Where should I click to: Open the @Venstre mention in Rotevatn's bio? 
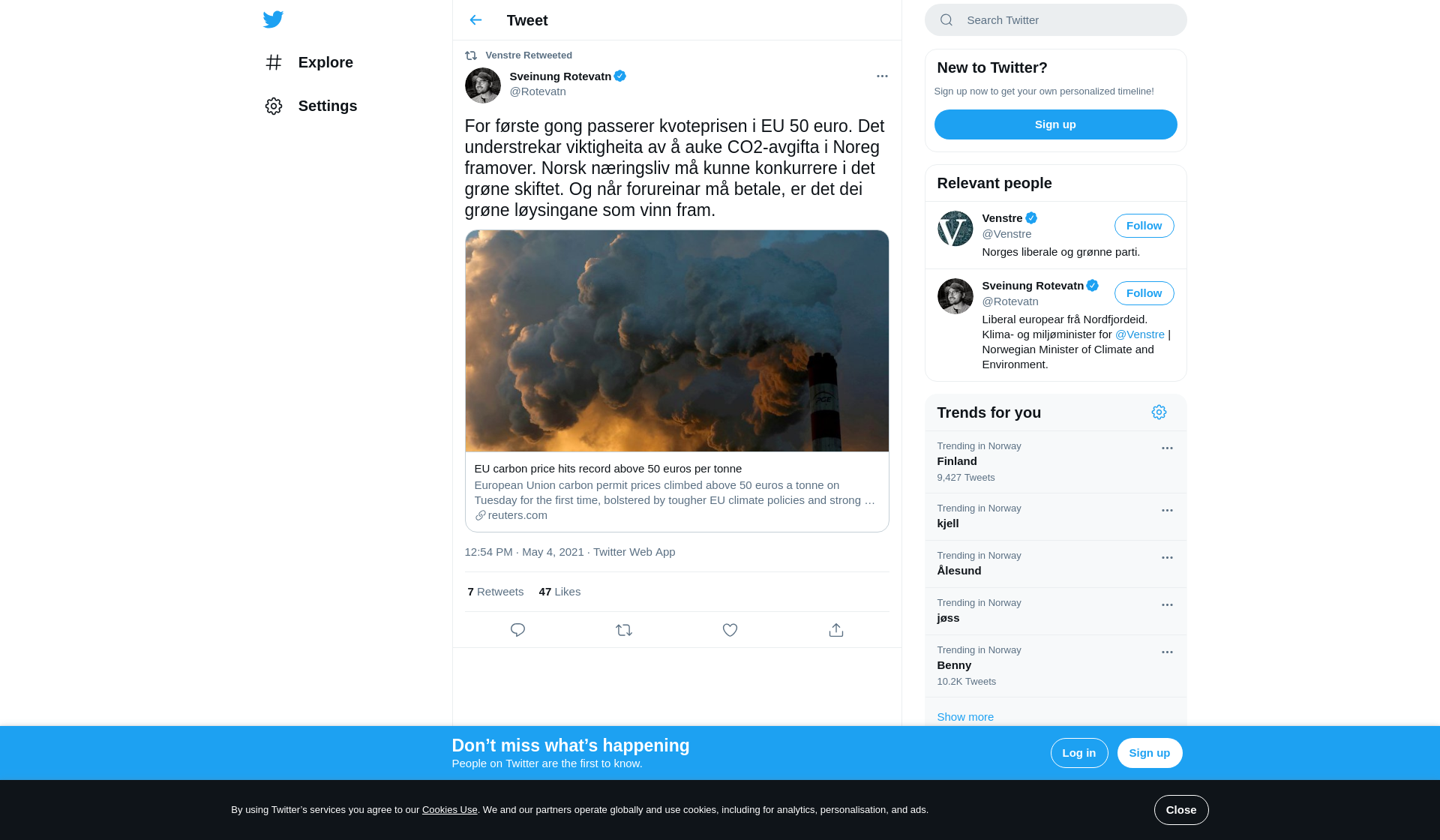click(x=1140, y=334)
